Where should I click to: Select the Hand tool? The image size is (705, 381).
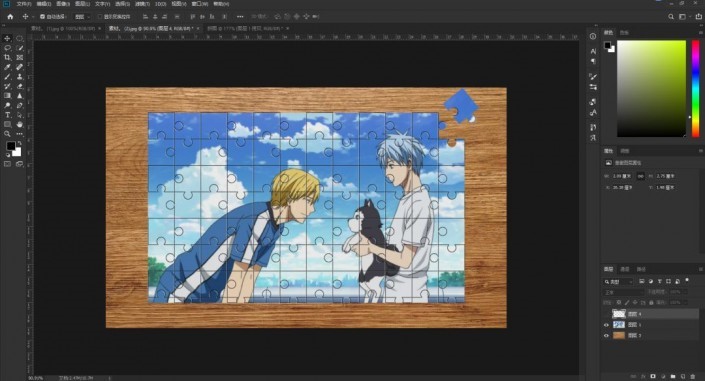[x=19, y=125]
